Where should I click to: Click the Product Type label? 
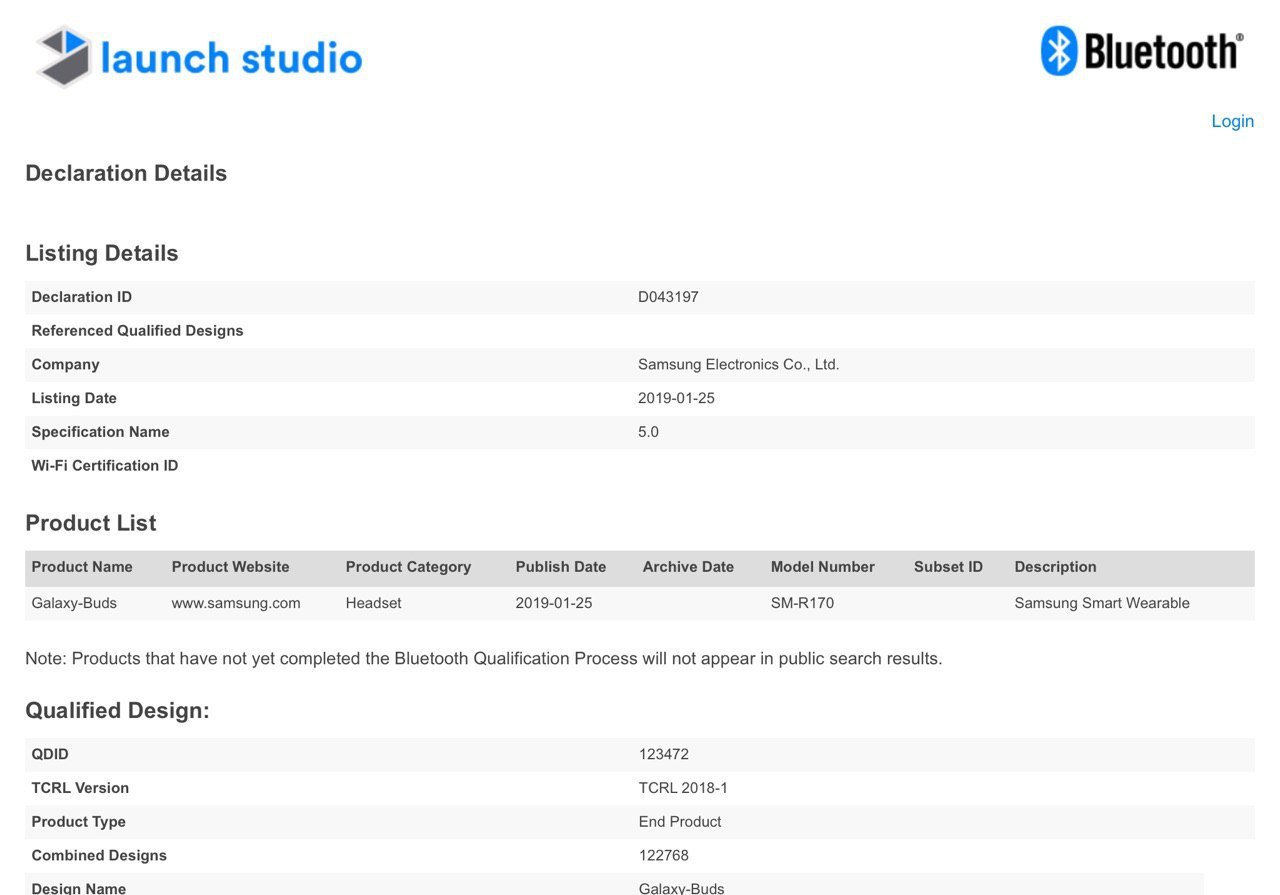click(78, 822)
